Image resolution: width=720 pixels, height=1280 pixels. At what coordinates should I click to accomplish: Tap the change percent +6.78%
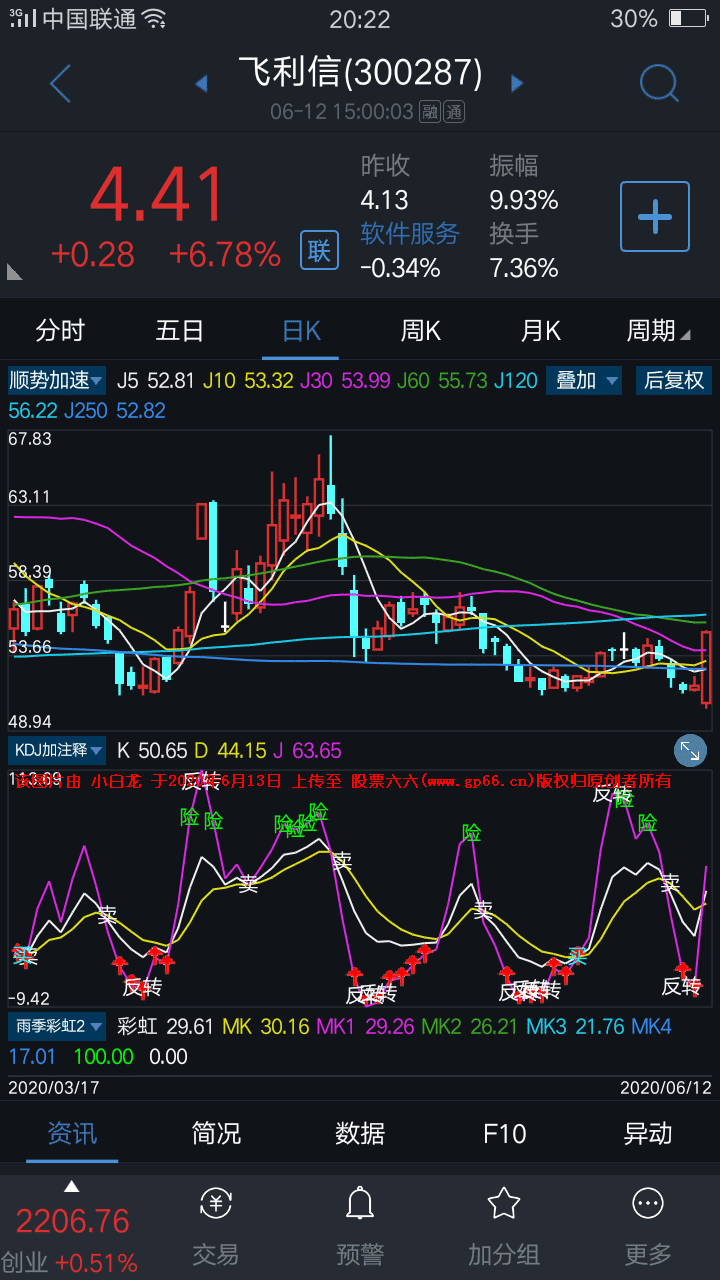[224, 254]
